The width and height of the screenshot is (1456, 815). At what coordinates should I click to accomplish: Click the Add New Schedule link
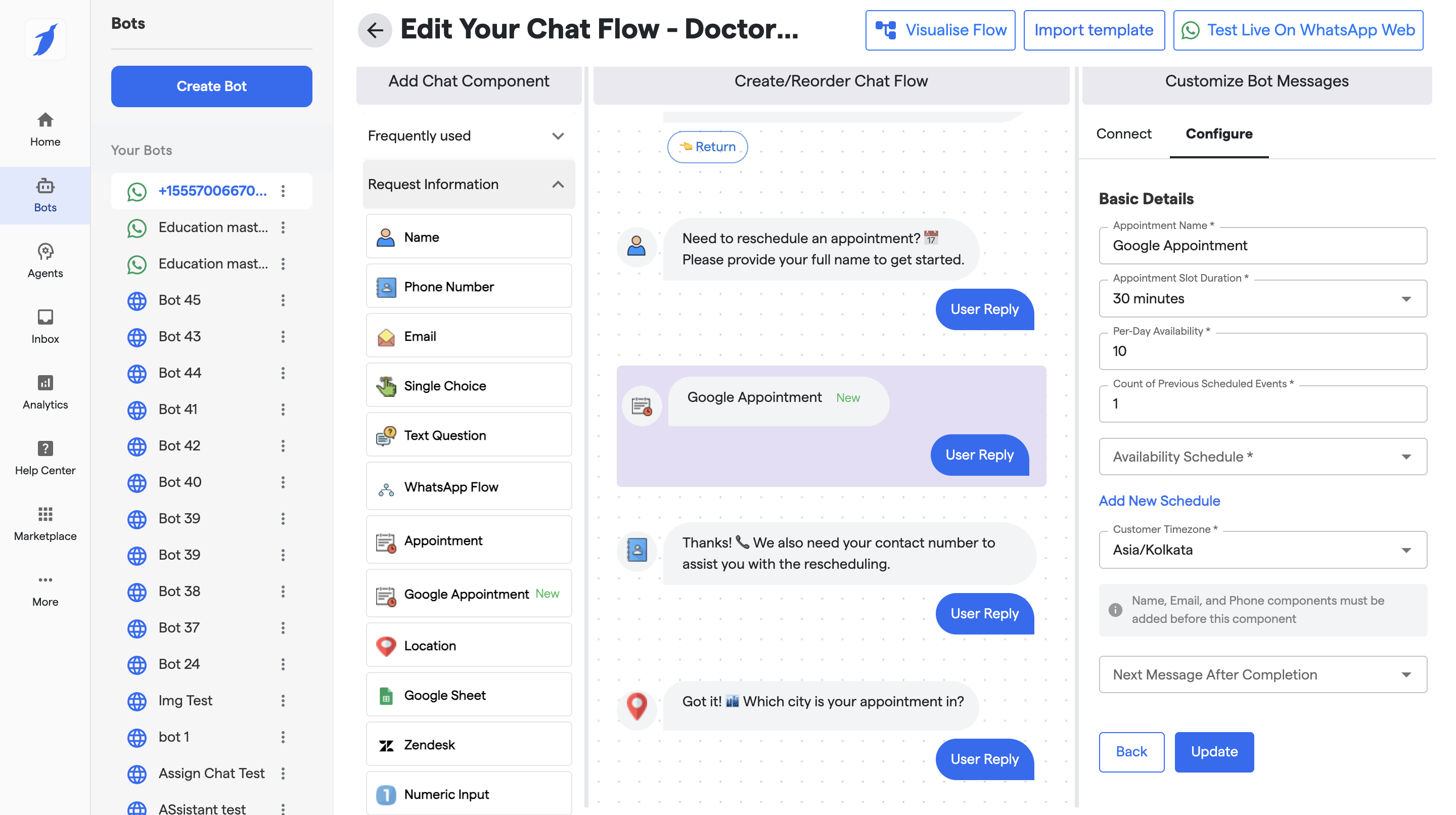[x=1159, y=500]
